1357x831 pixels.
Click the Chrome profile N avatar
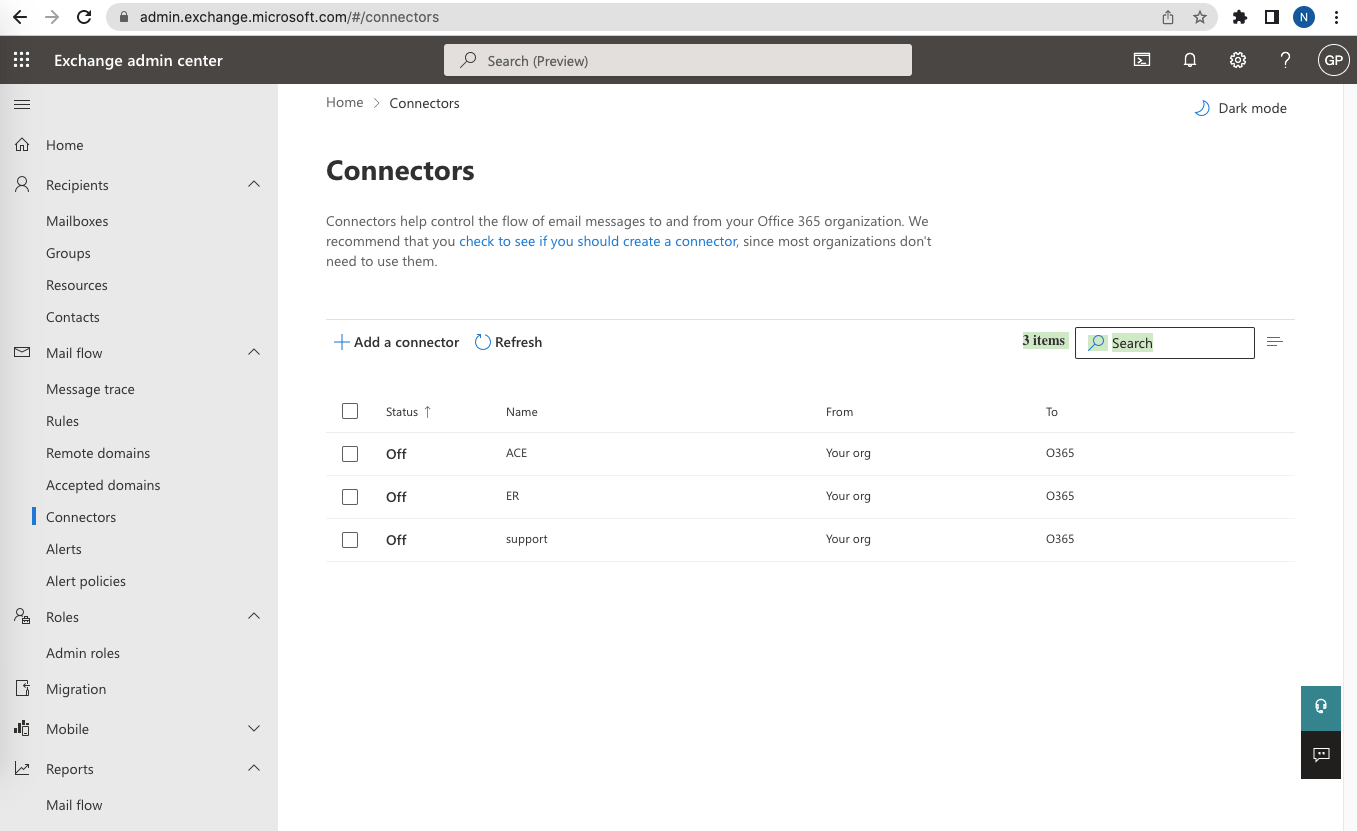pos(1304,17)
